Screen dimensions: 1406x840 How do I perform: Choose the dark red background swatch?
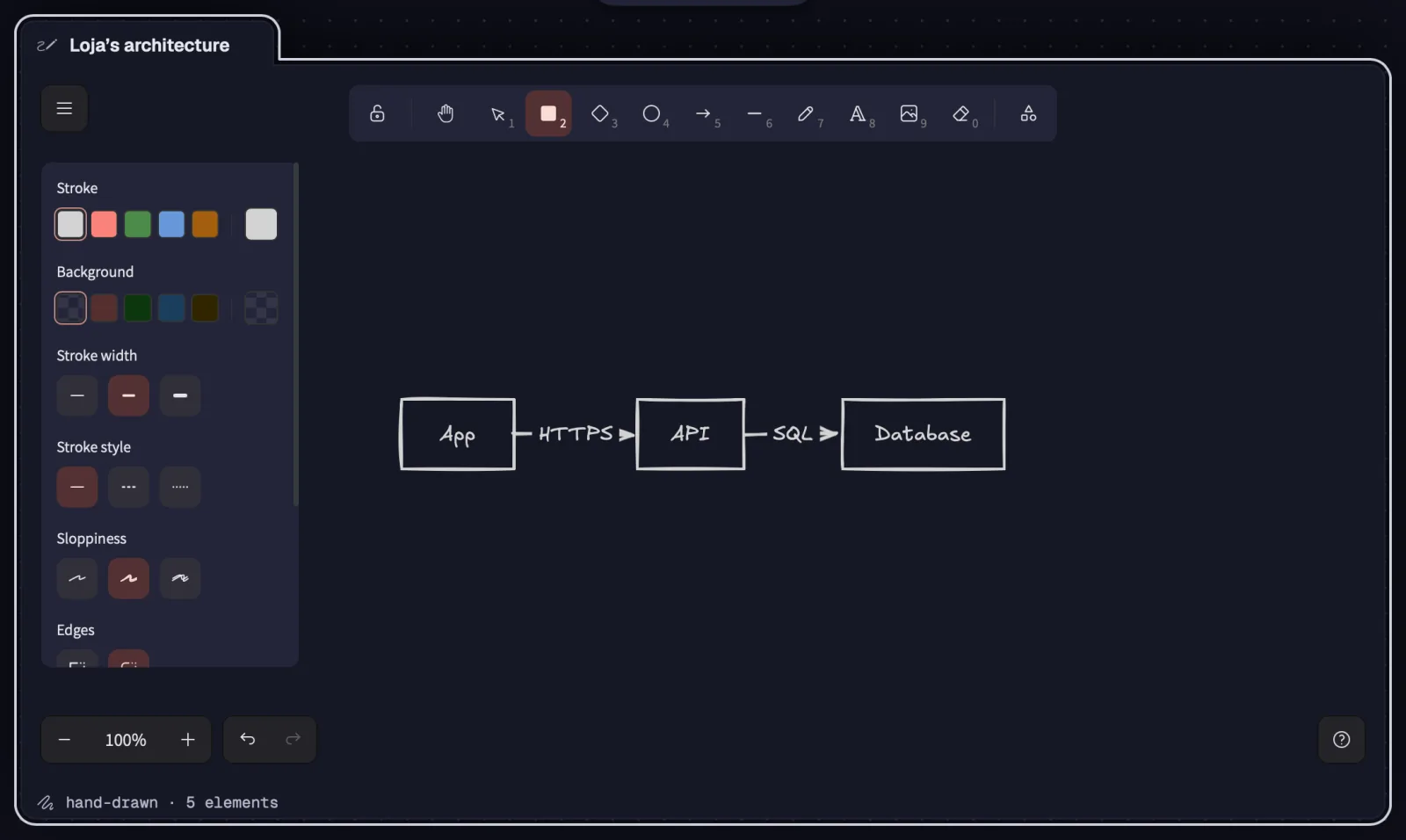[x=104, y=308]
